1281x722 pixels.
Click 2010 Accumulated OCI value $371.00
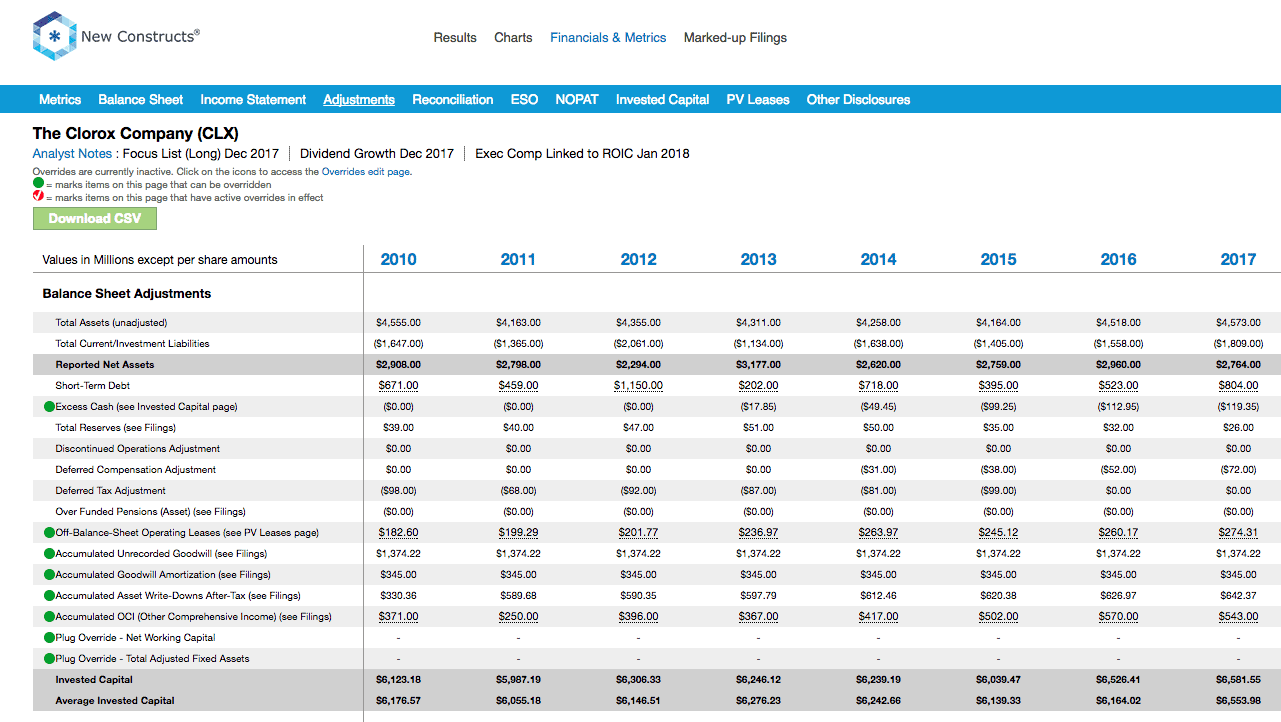[x=398, y=617]
